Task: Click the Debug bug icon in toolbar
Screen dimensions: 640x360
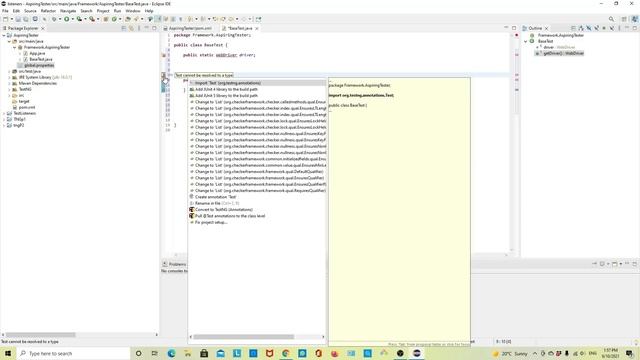Action: pyautogui.click(x=54, y=19)
